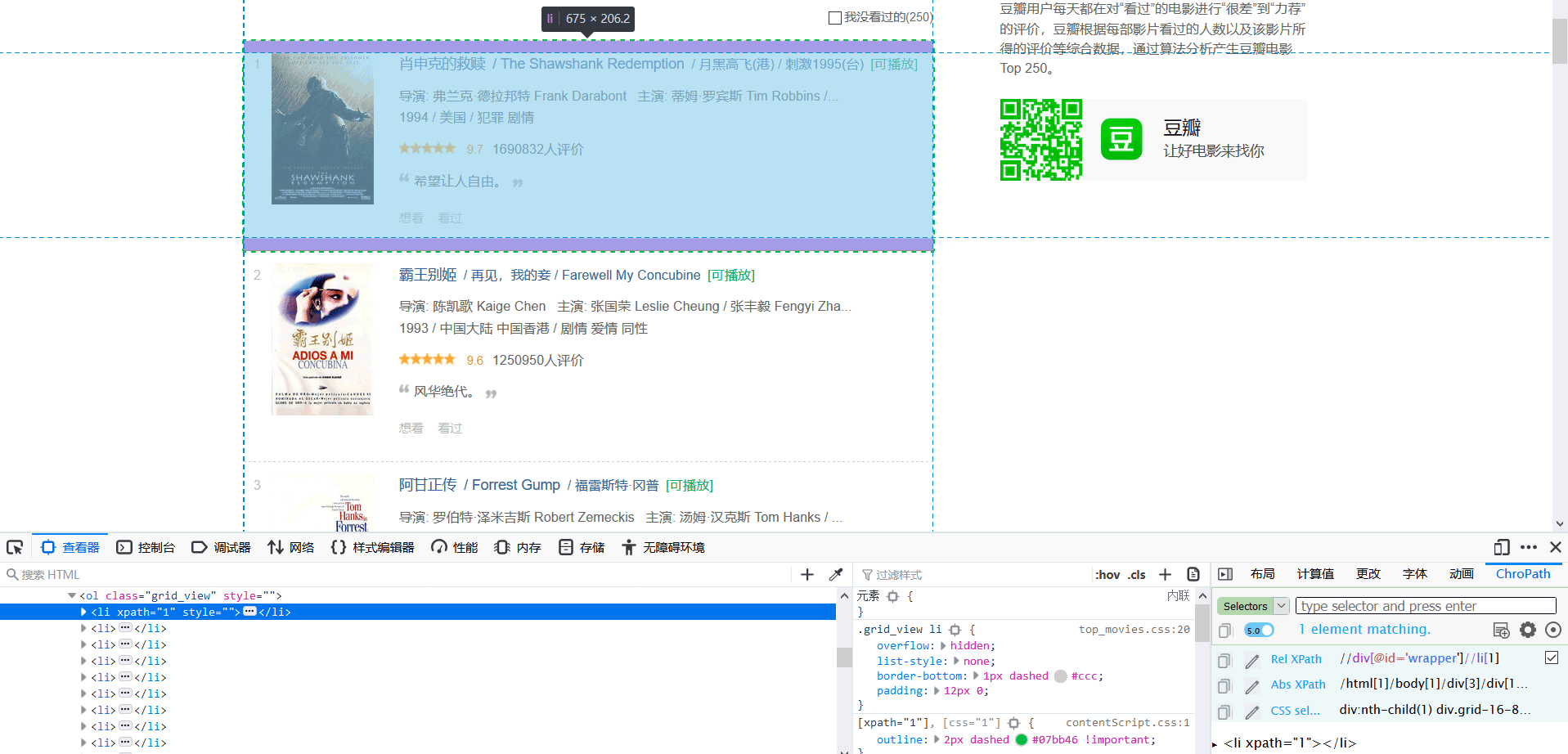The height and width of the screenshot is (754, 1568).
Task: Select the pick-element inspector arrow tool
Action: [15, 546]
